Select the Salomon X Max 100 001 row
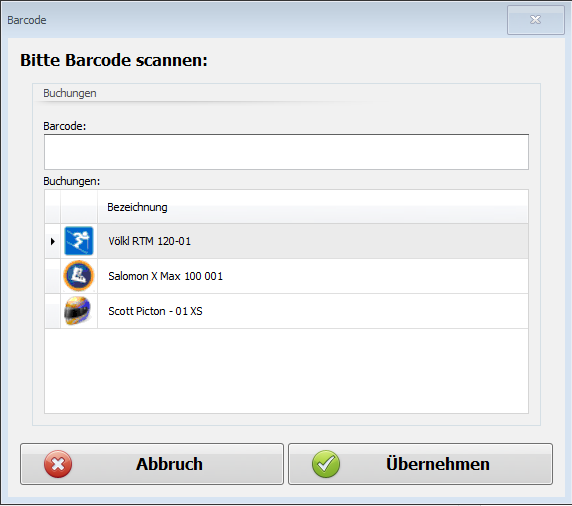 click(286, 276)
